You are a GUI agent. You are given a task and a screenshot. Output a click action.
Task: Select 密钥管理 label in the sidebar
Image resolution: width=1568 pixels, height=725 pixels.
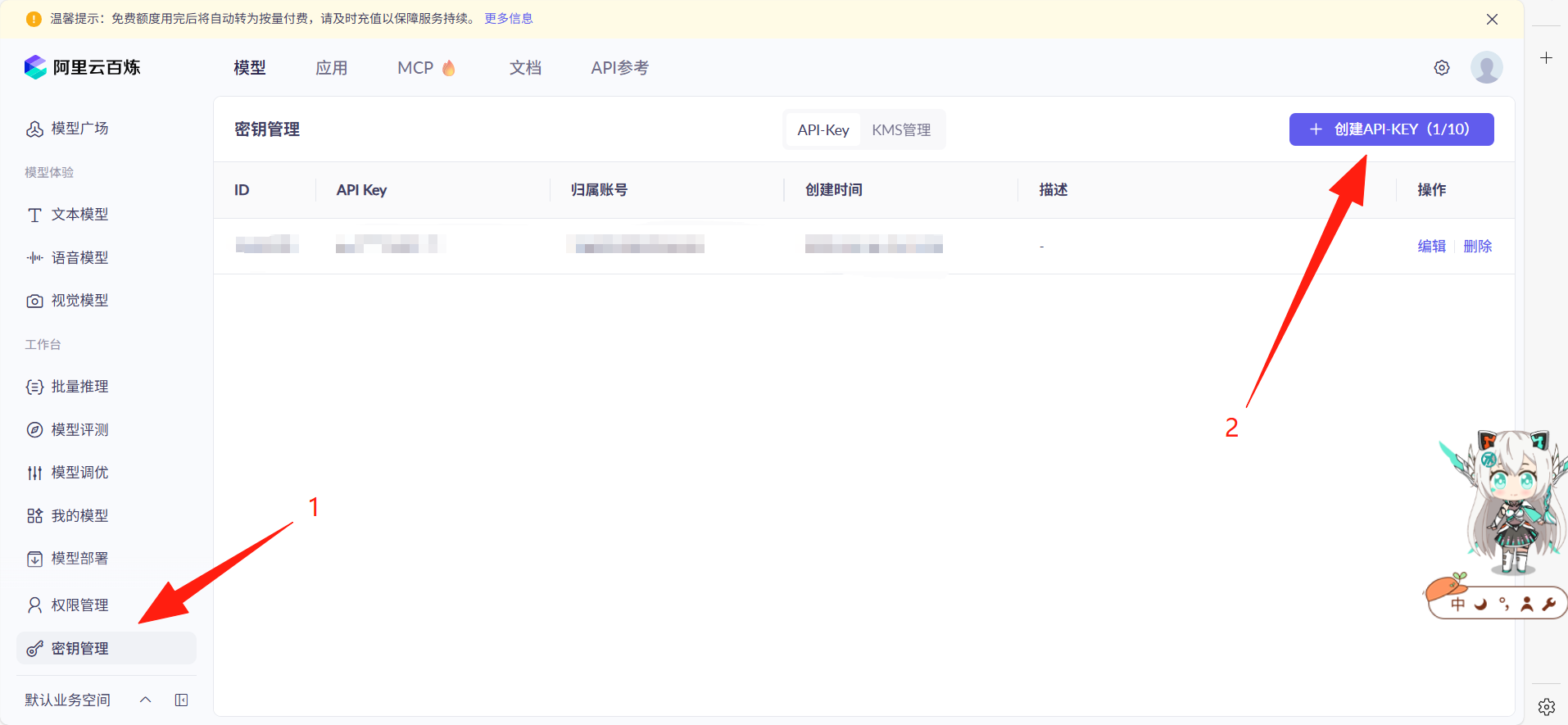pyautogui.click(x=79, y=649)
